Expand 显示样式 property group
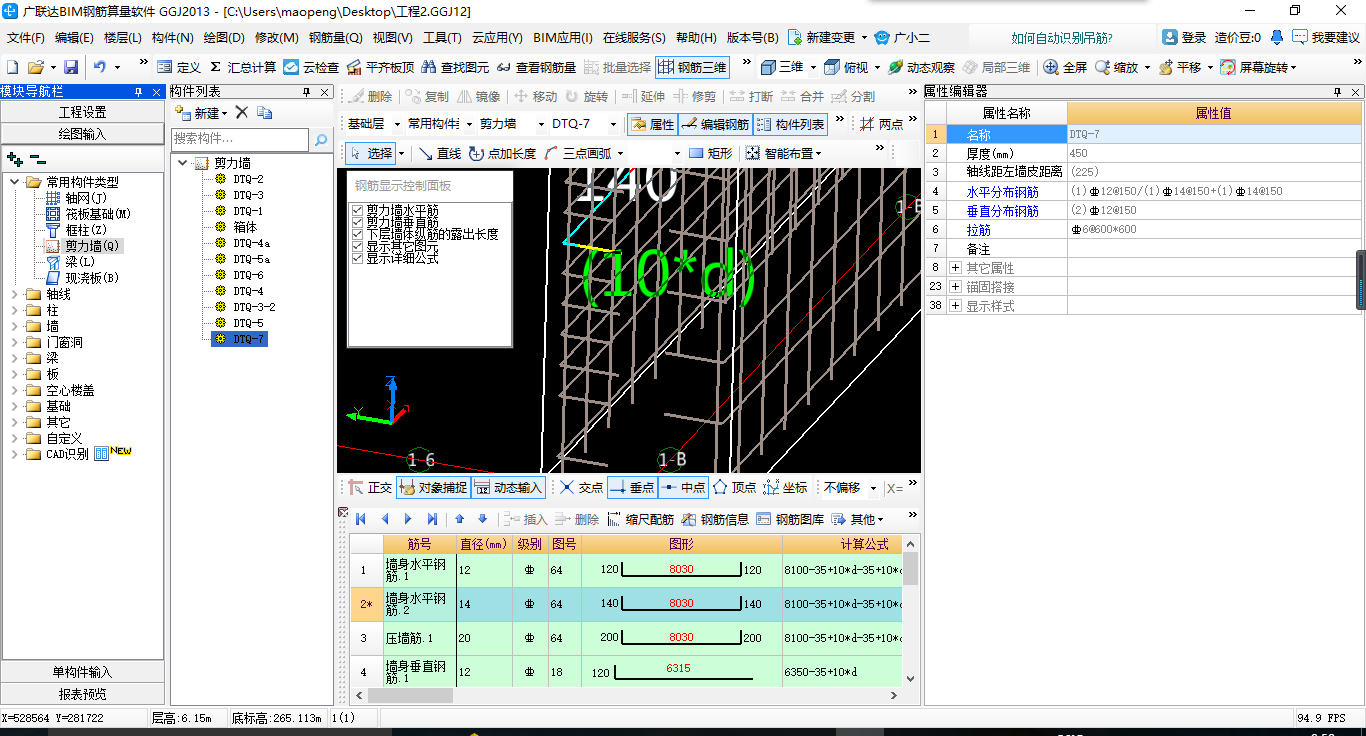Screen dimensions: 1366x736 (955, 306)
